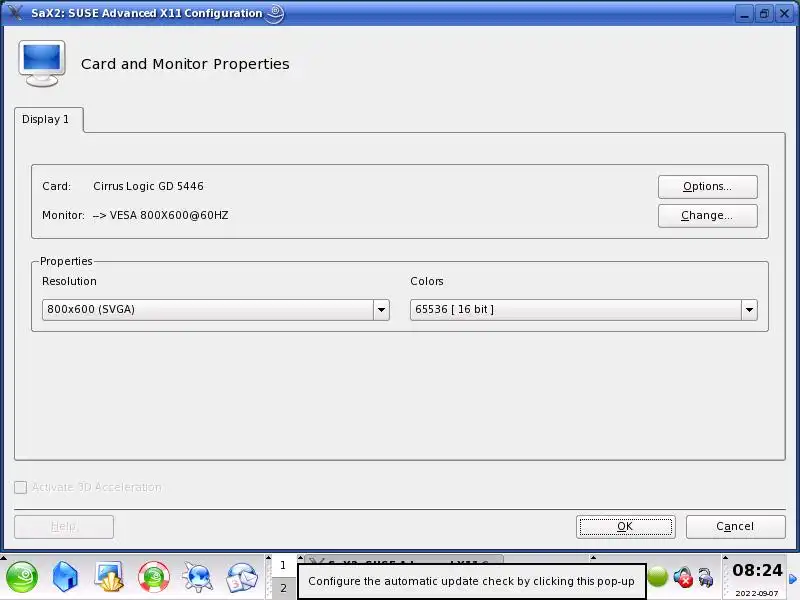This screenshot has width=800, height=600.
Task: Switch to the Display 1 tab
Action: [x=48, y=119]
